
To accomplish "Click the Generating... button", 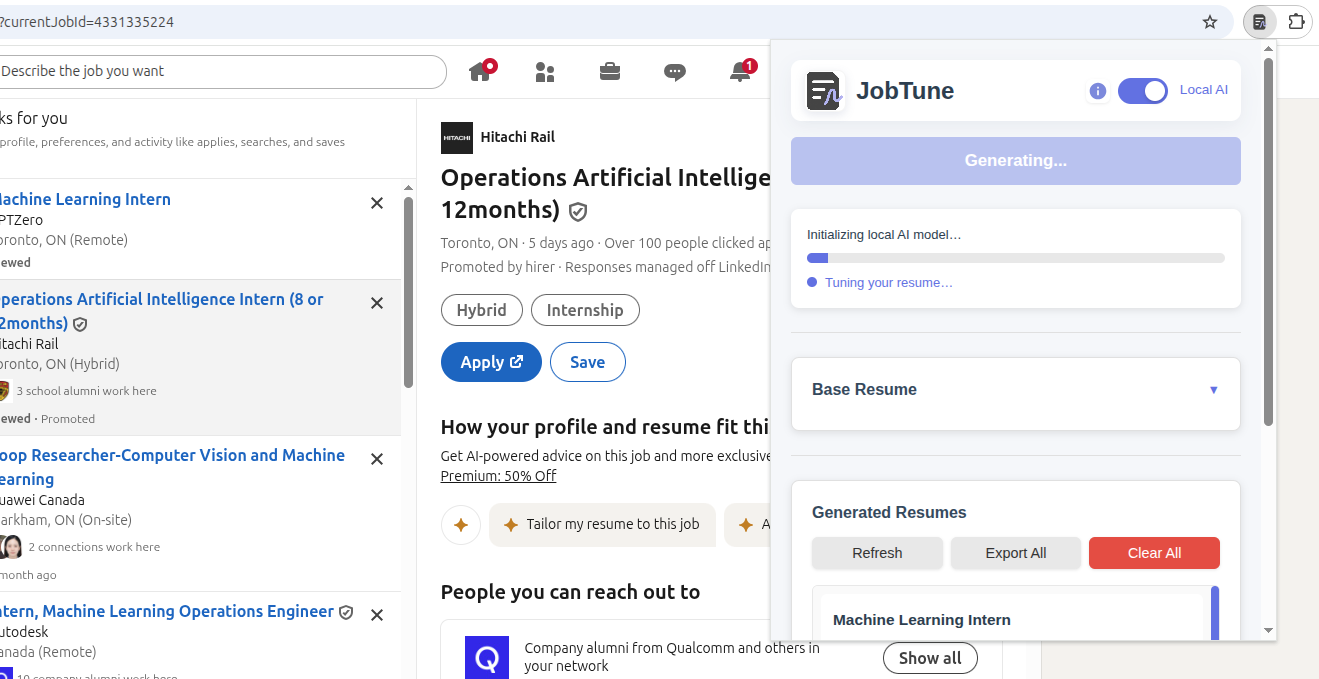I will [x=1016, y=161].
